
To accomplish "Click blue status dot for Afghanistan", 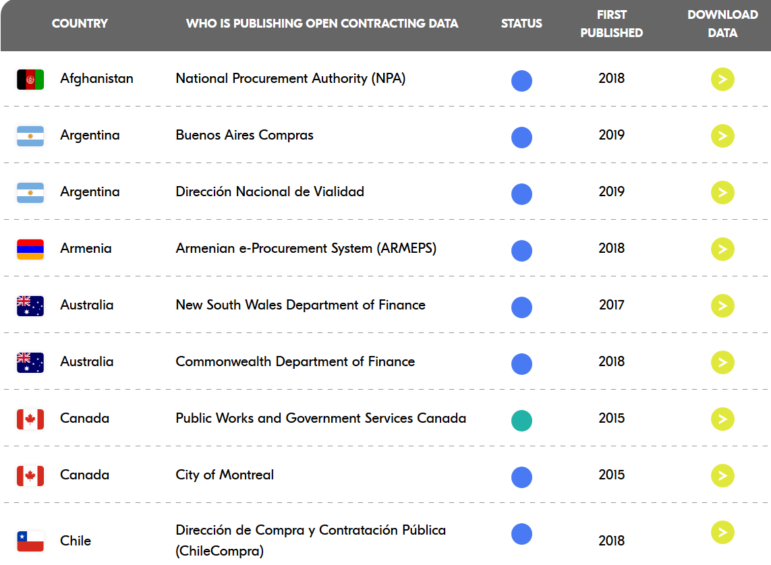I will point(521,81).
